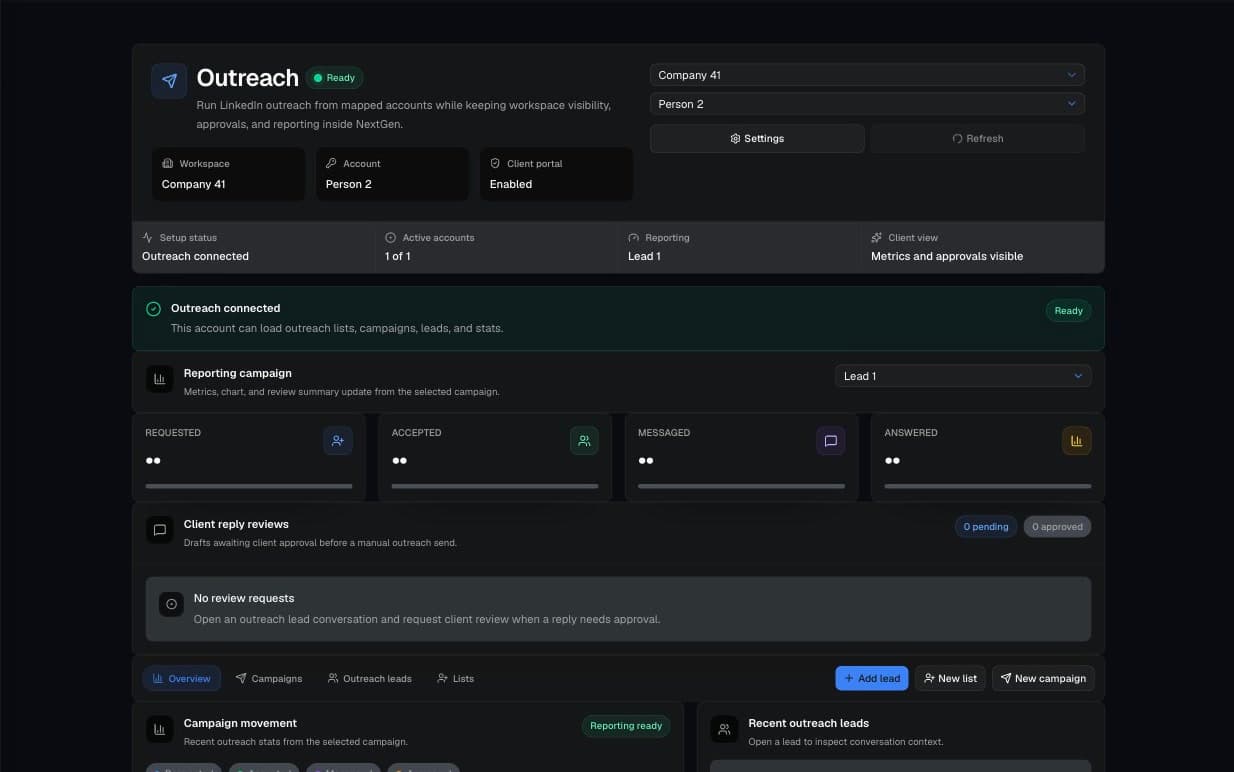The width and height of the screenshot is (1234, 772).
Task: Click the Answered progress bar
Action: (x=988, y=486)
